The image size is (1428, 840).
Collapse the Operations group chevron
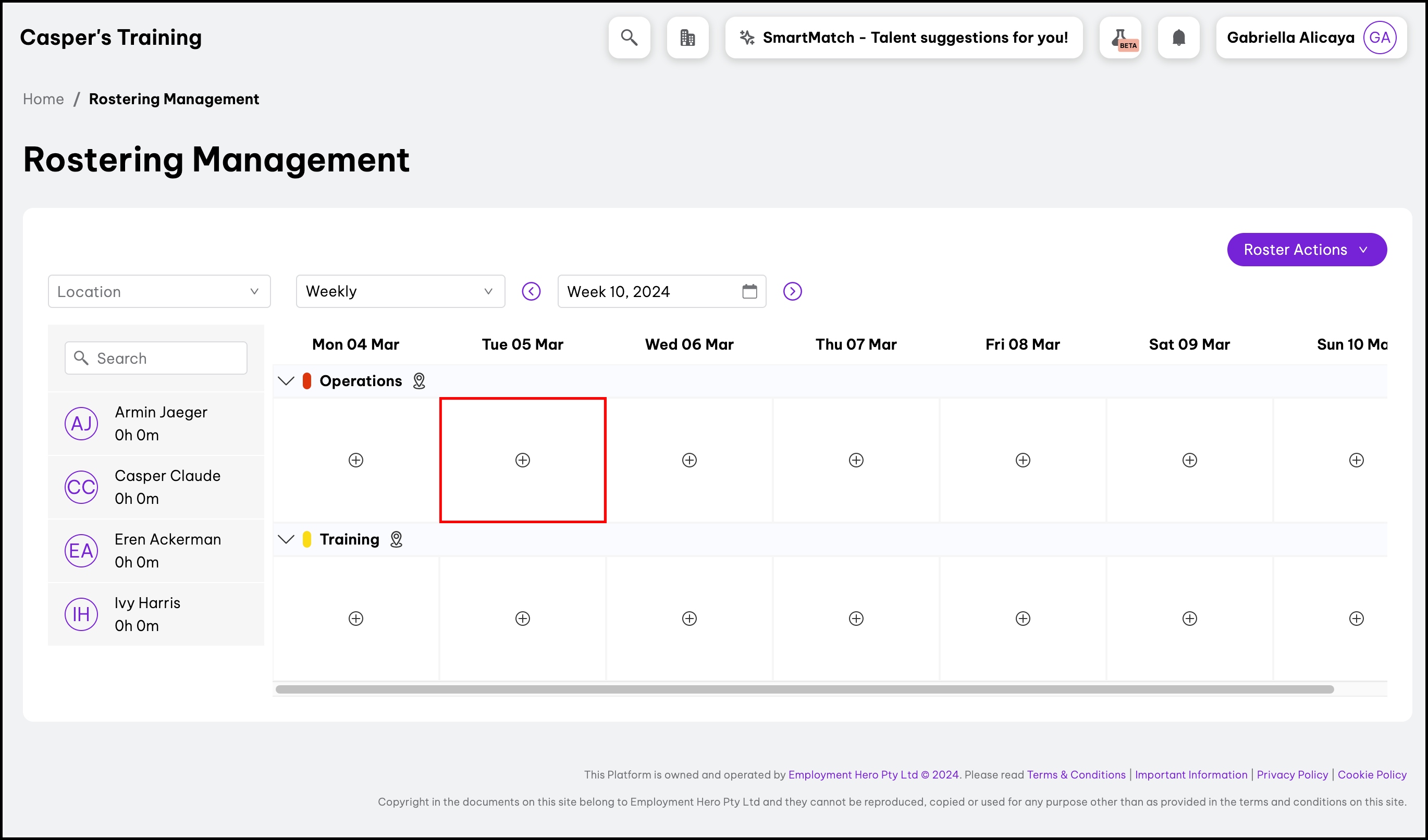pyautogui.click(x=286, y=380)
